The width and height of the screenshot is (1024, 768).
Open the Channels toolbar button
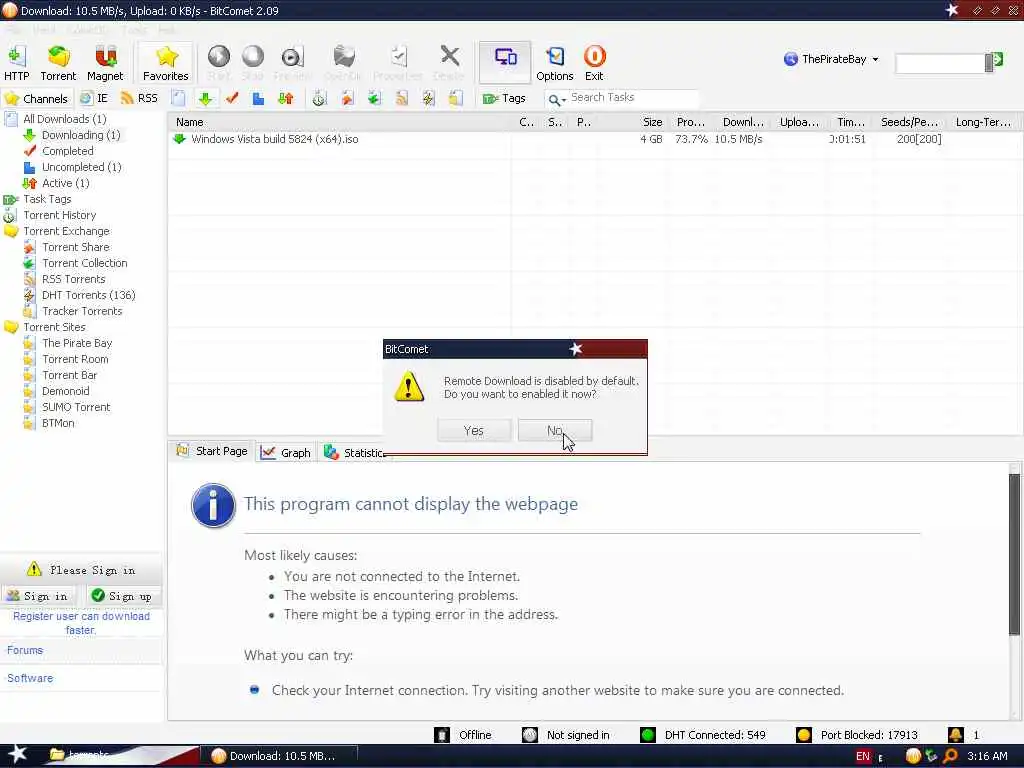pos(36,99)
